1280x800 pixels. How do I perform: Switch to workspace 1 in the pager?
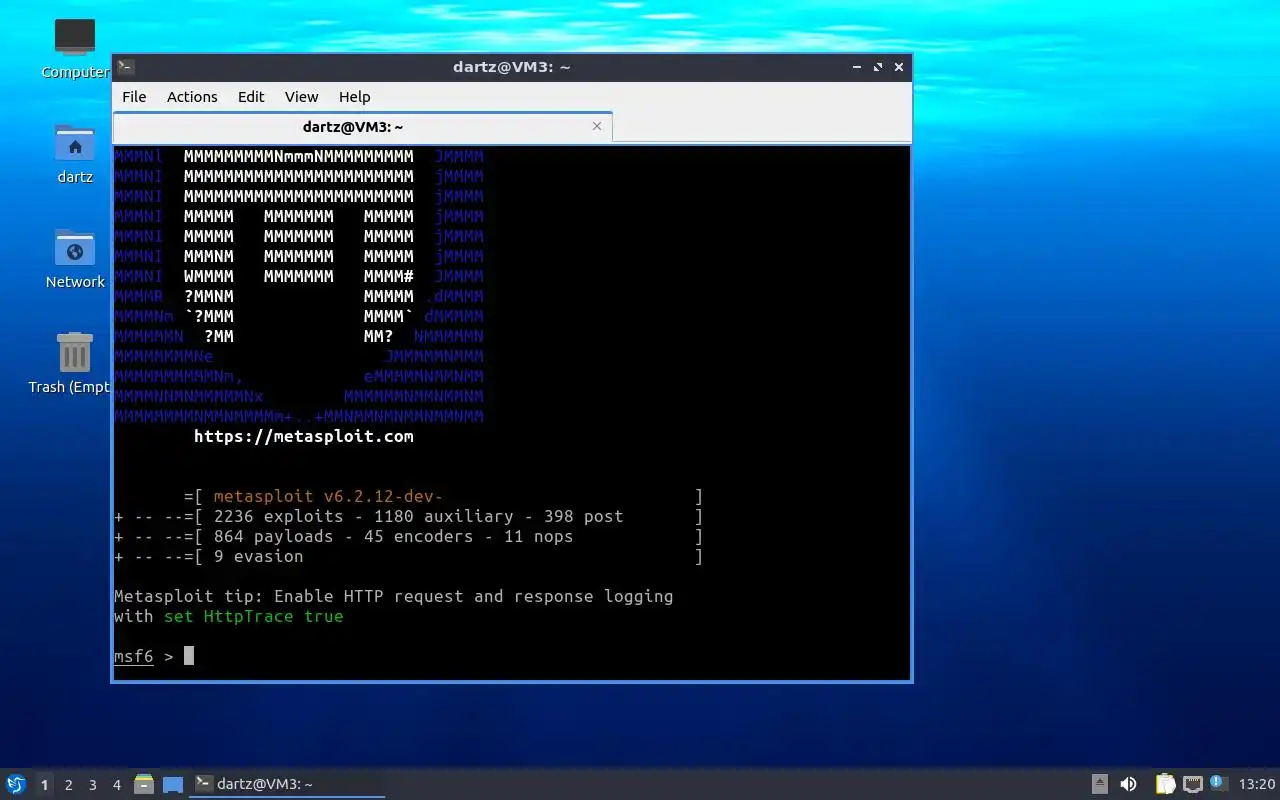(x=44, y=785)
